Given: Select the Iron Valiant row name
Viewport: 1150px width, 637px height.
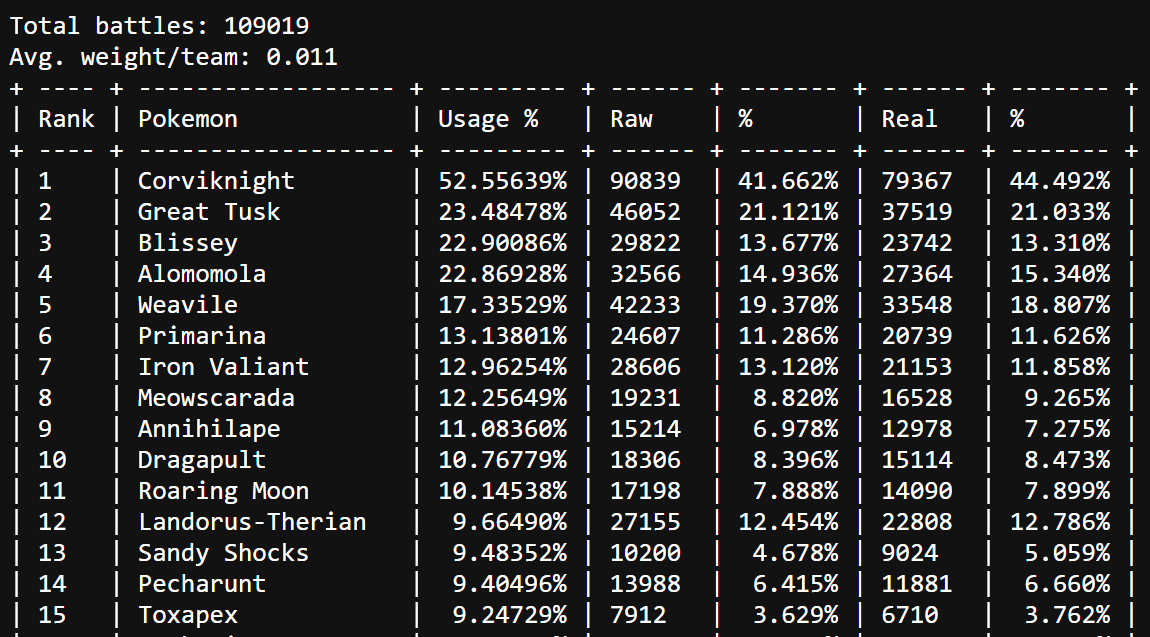Looking at the screenshot, I should pyautogui.click(x=223, y=367).
